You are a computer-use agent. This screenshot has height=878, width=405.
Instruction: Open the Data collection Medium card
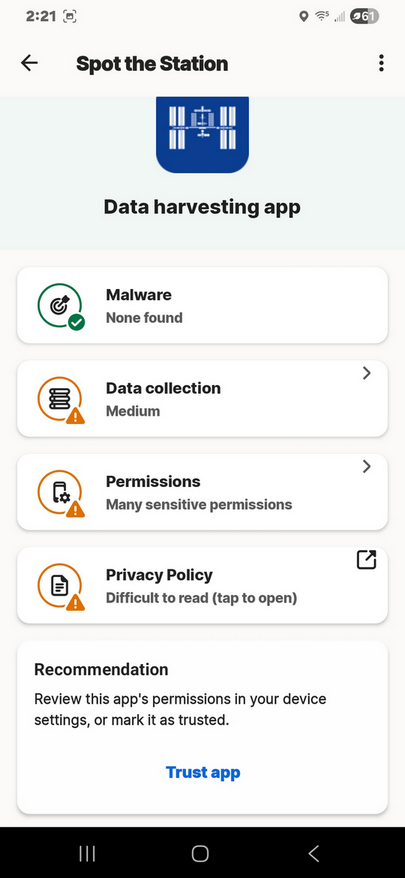tap(202, 399)
